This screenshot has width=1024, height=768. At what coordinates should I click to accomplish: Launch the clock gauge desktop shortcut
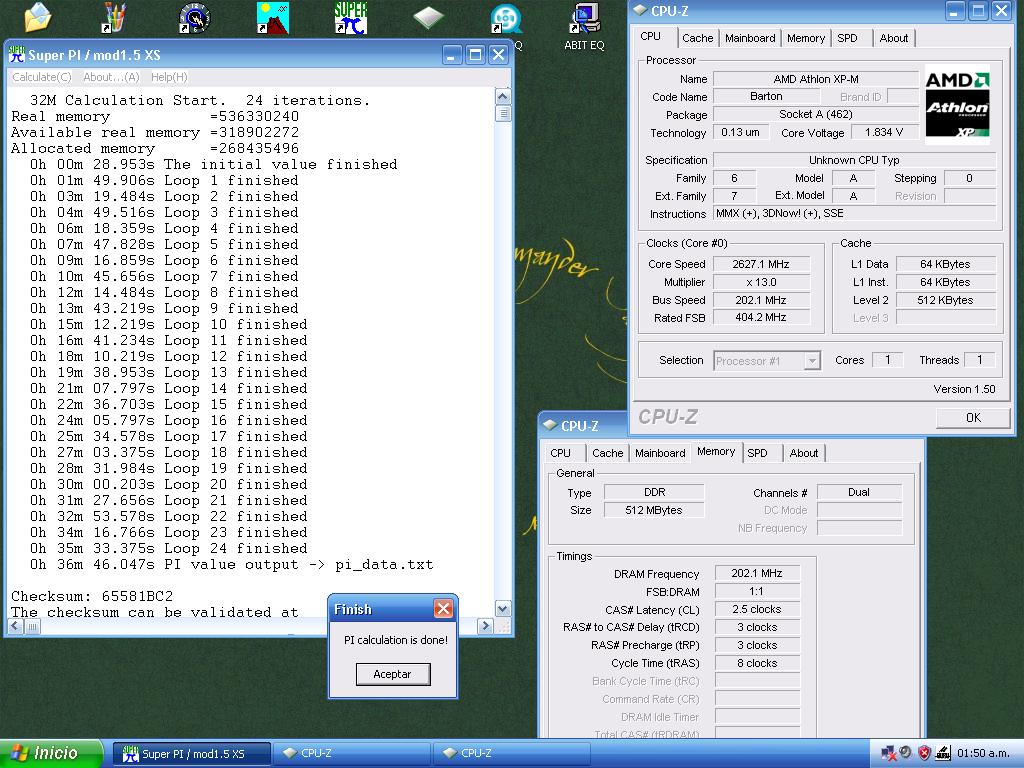coord(194,18)
